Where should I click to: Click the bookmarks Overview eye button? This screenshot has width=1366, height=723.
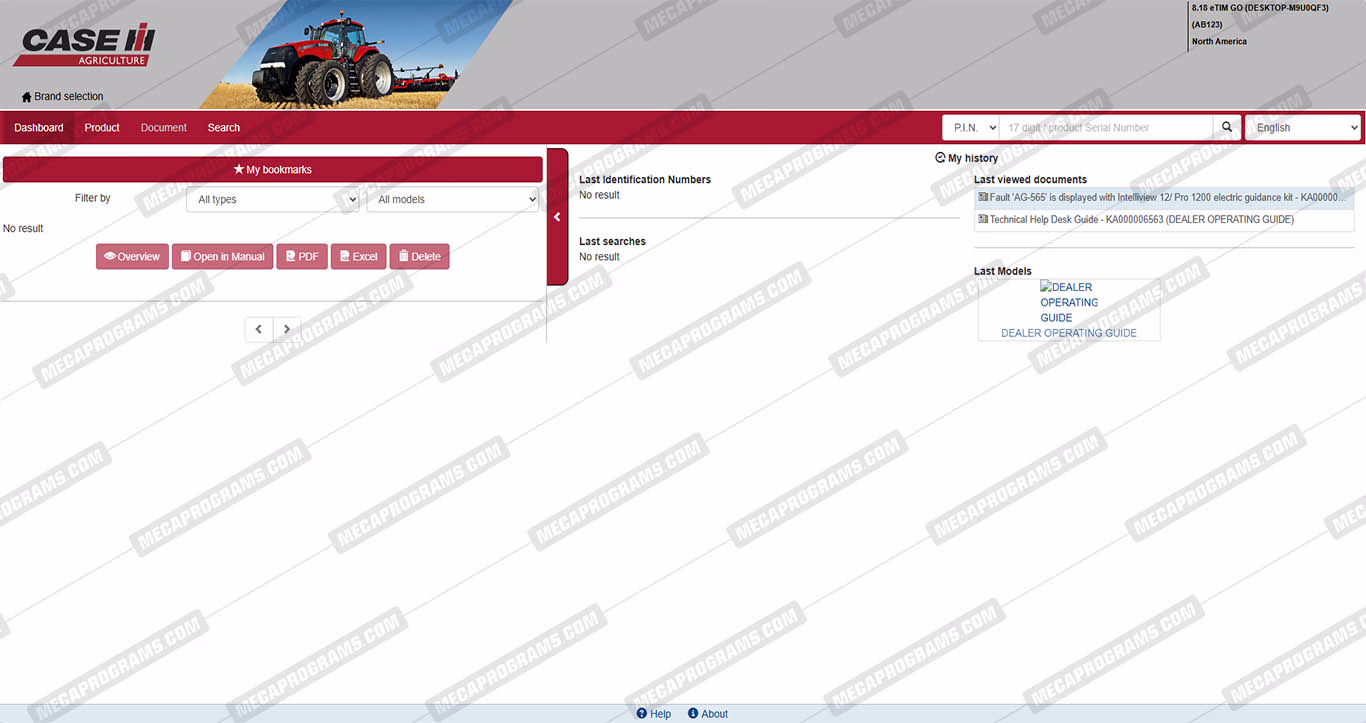pos(132,257)
